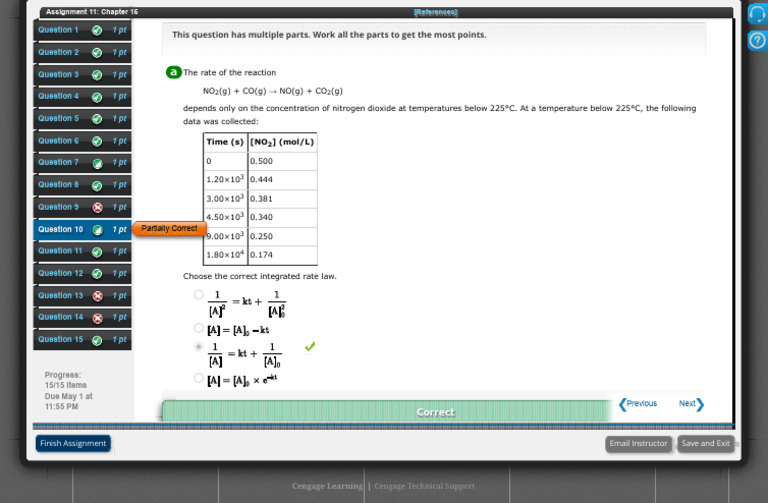The image size is (768, 503).
Task: Select Question 5 from the list
Action: 82,119
